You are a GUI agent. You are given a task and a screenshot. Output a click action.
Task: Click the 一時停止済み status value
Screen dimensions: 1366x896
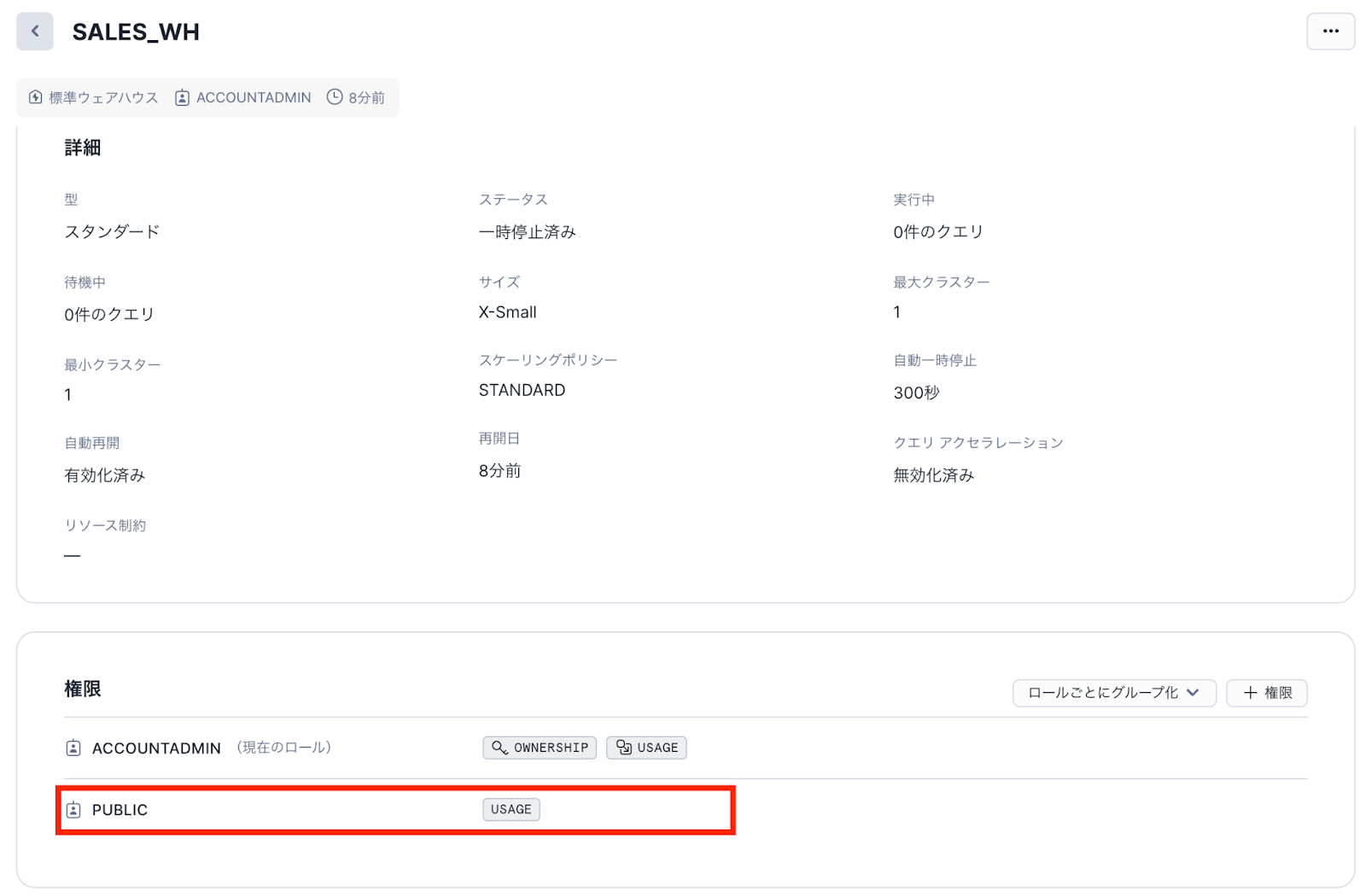(x=527, y=232)
